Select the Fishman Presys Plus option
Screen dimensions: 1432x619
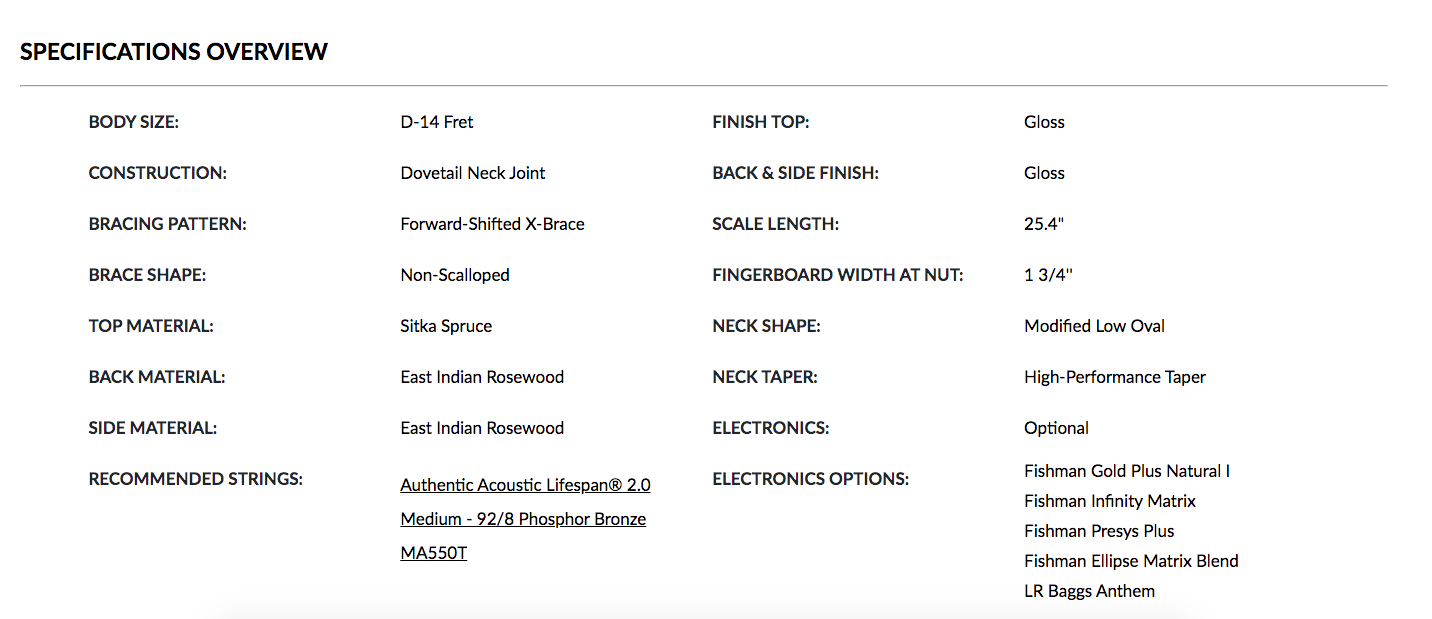1099,531
